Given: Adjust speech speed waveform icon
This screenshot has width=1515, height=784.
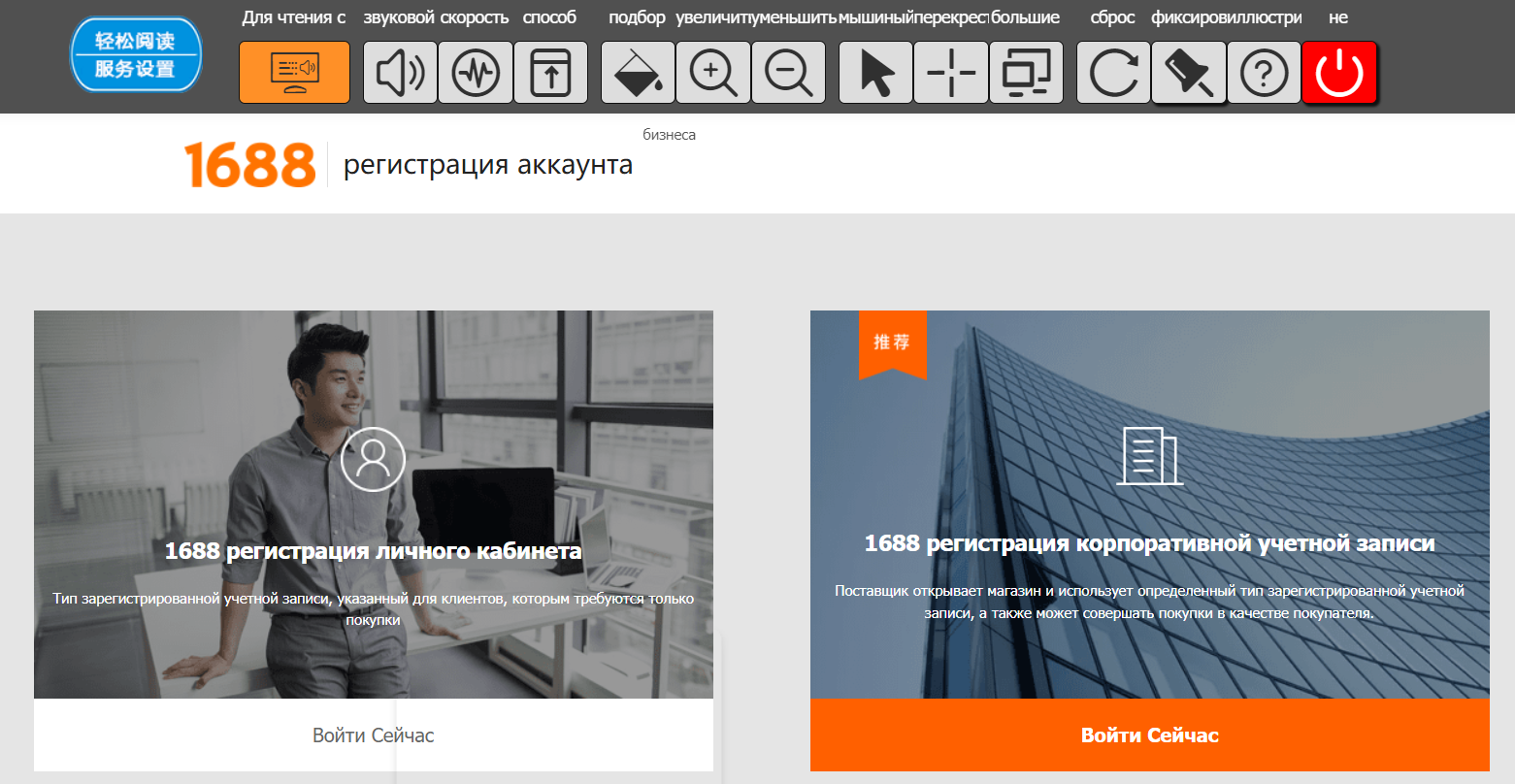Looking at the screenshot, I should [x=476, y=72].
